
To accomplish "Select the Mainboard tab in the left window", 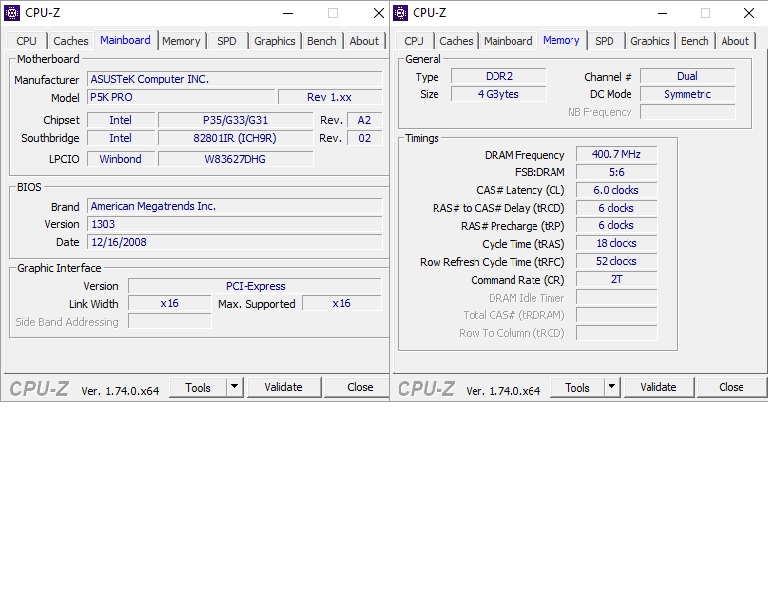I will [125, 40].
